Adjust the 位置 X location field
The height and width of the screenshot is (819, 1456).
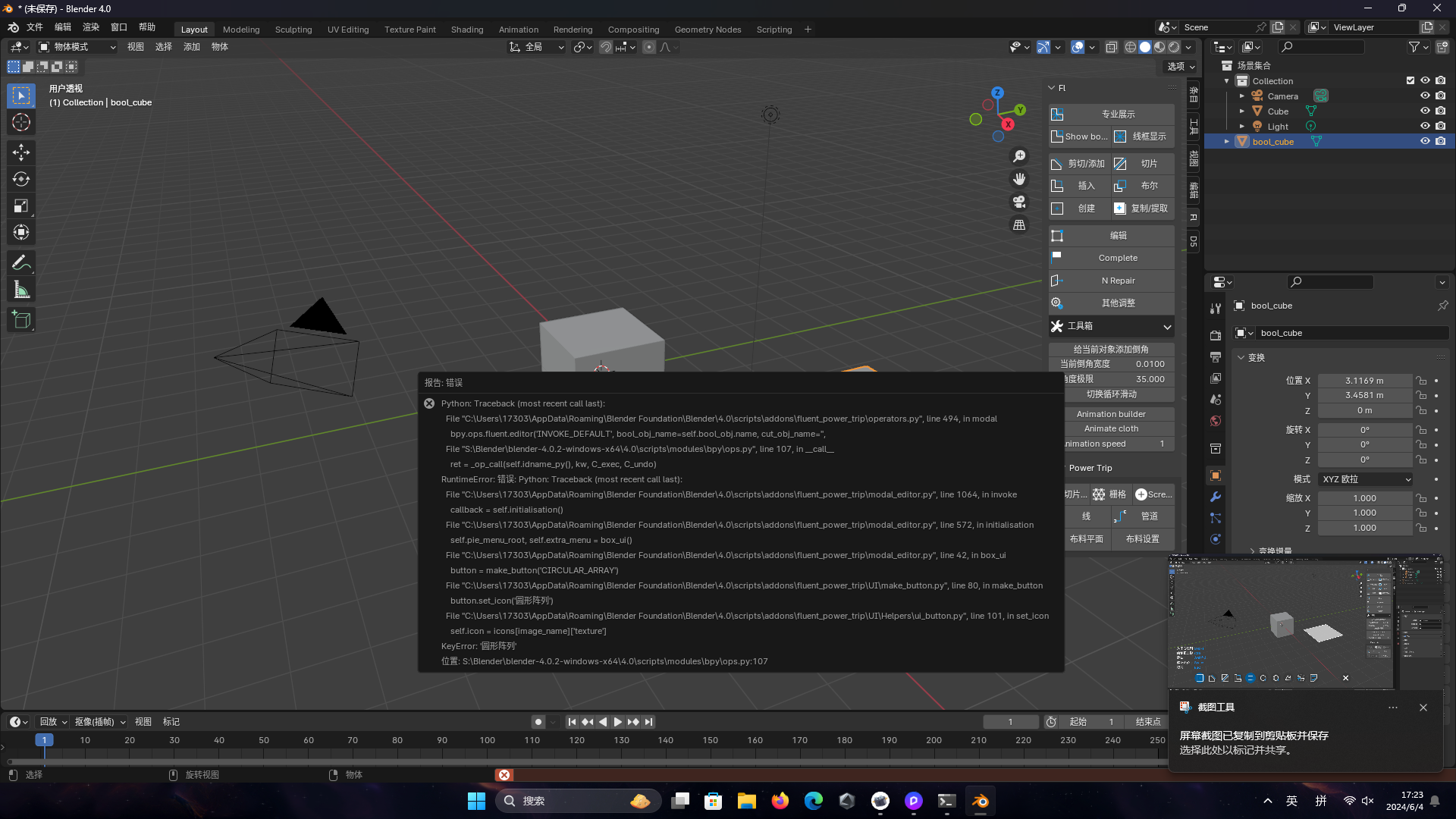pos(1364,381)
